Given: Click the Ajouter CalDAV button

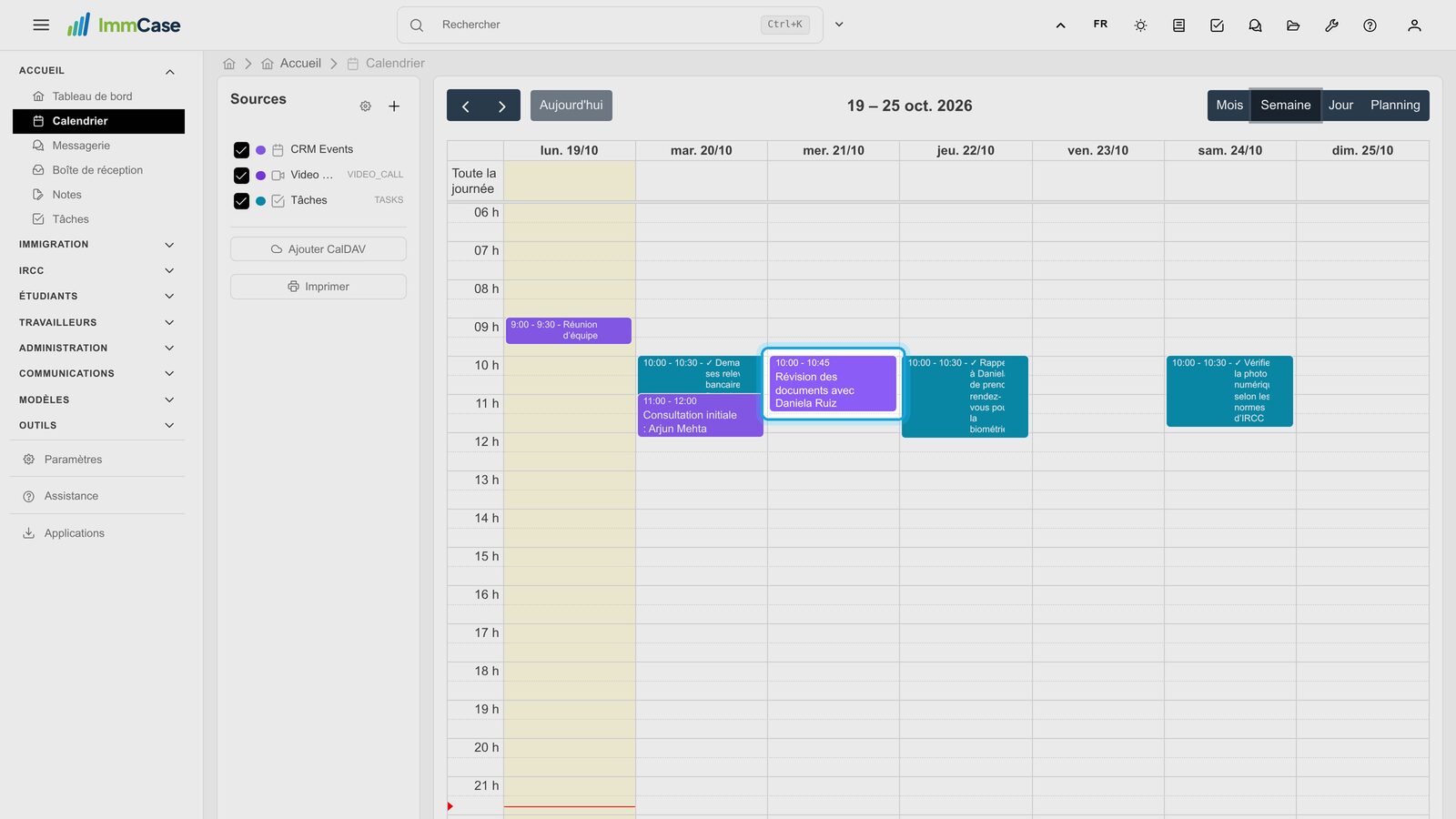Looking at the screenshot, I should pyautogui.click(x=318, y=249).
